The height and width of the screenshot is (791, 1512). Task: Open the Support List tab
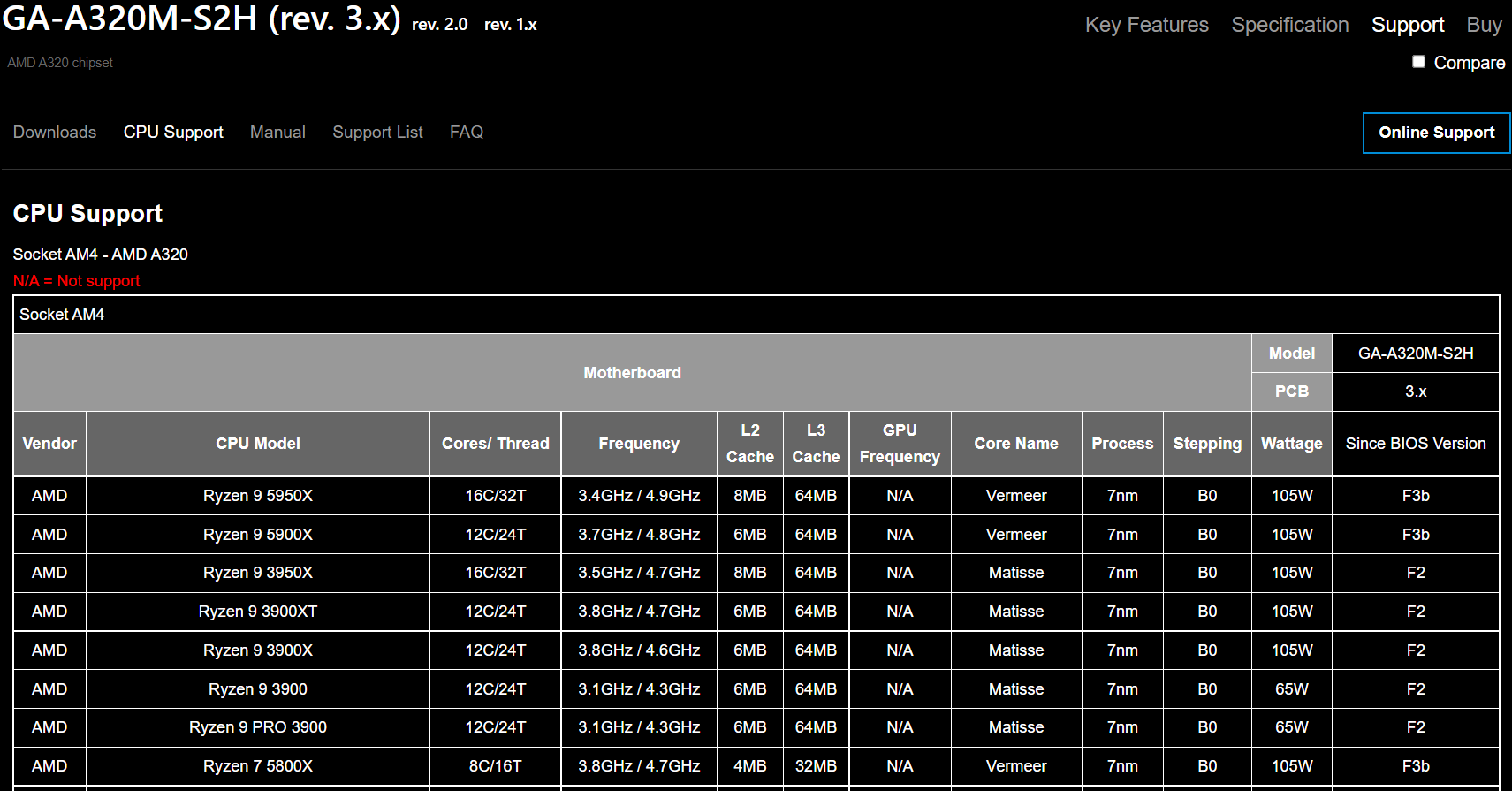pos(377,133)
